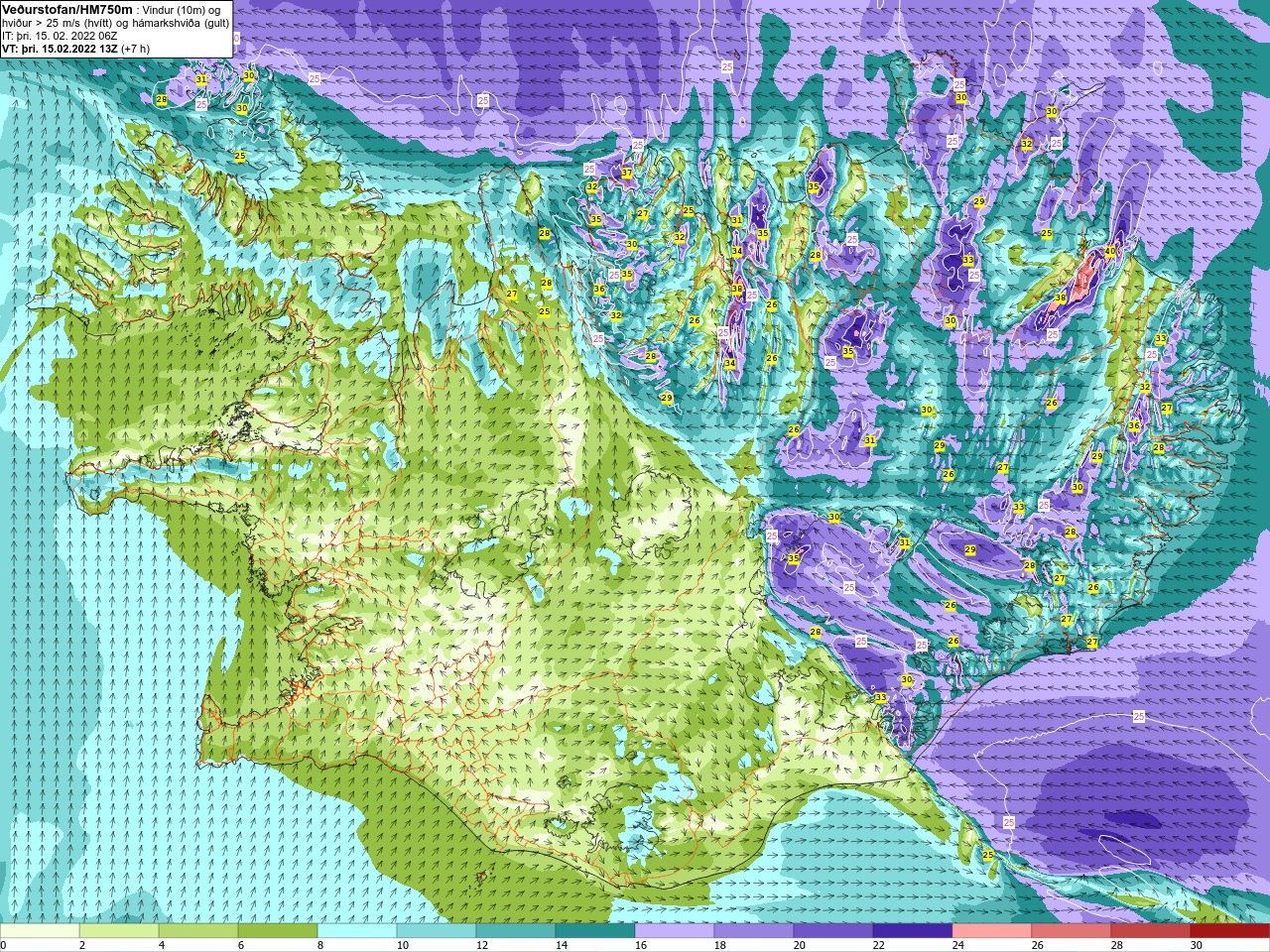This screenshot has width=1270, height=952.
Task: Select the 4–6 m/s green legend swatch
Action: click(x=198, y=931)
